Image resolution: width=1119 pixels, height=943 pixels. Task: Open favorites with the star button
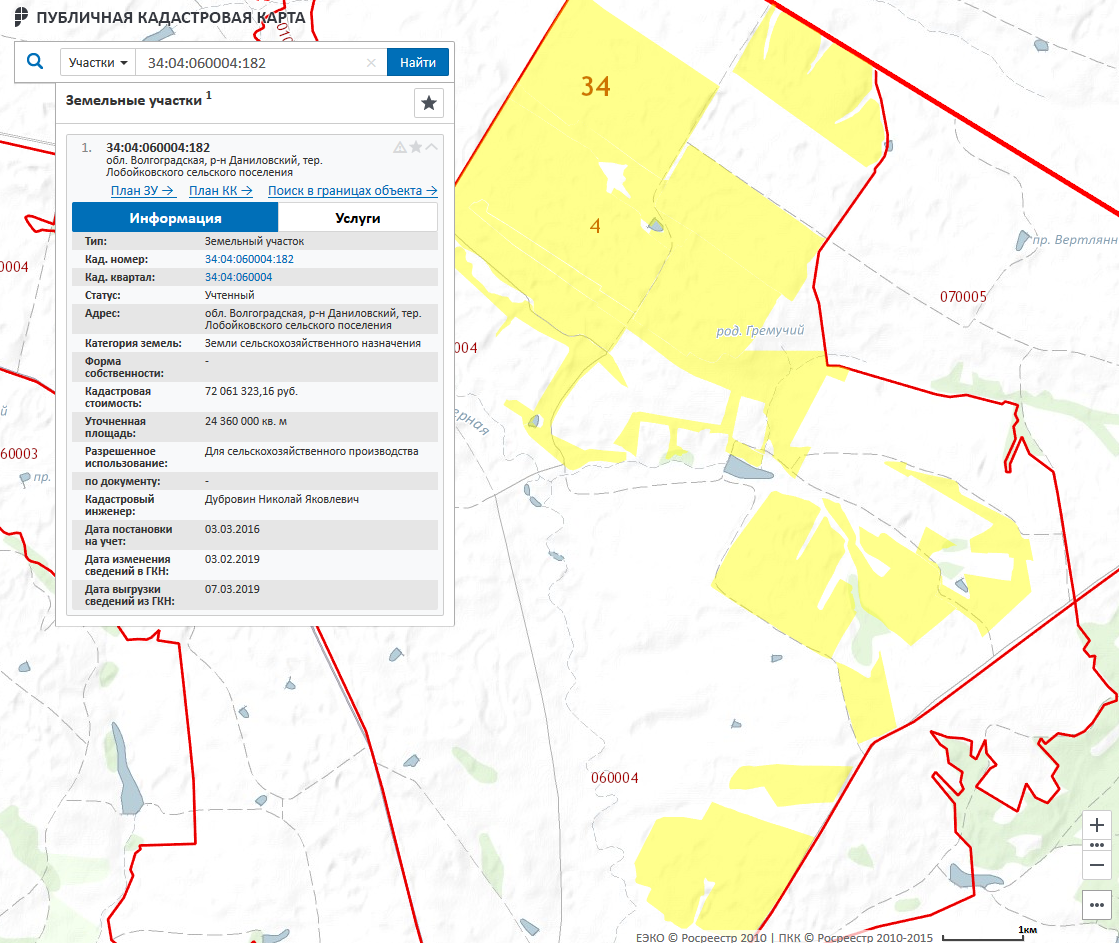click(x=429, y=103)
